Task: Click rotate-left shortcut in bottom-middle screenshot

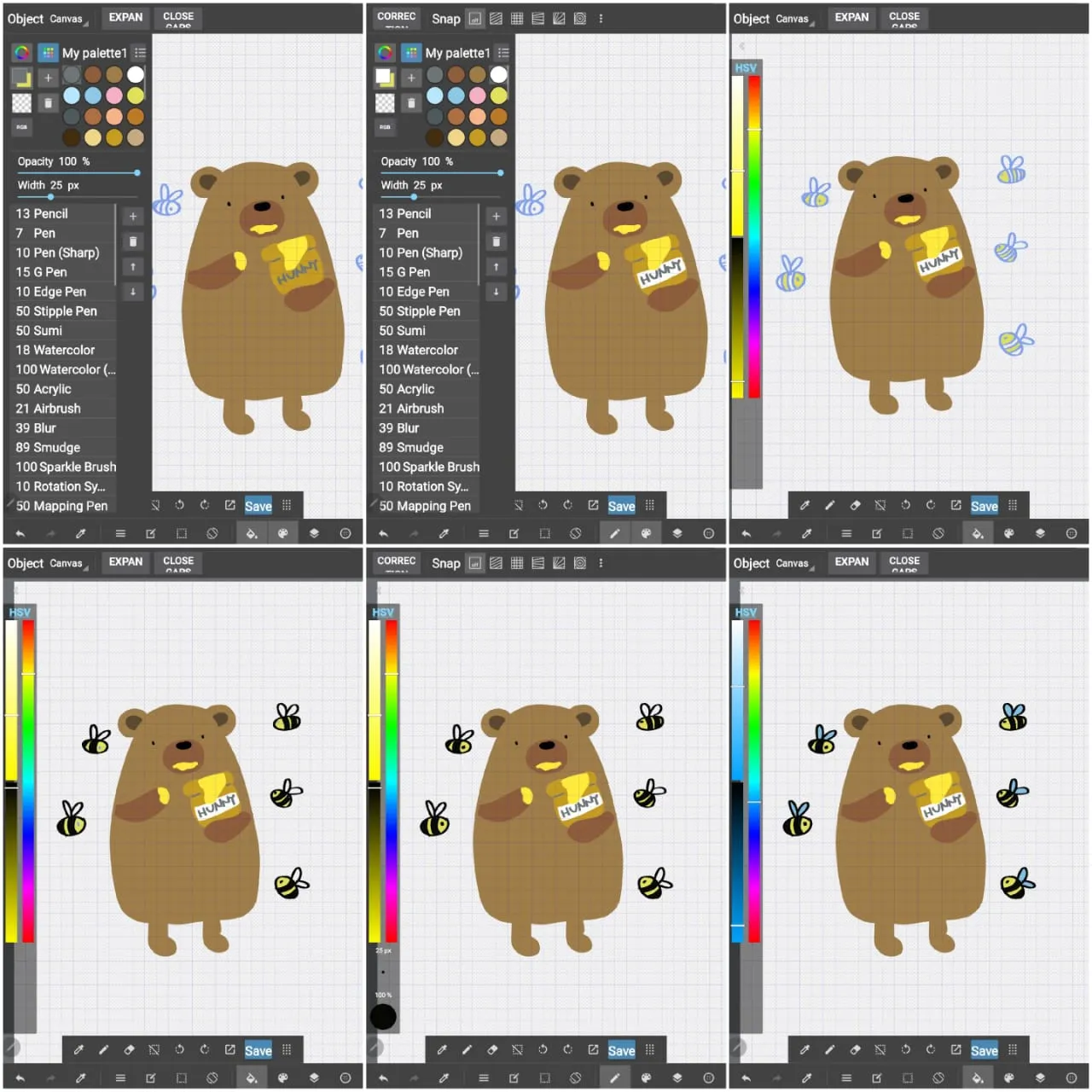Action: click(x=543, y=1049)
